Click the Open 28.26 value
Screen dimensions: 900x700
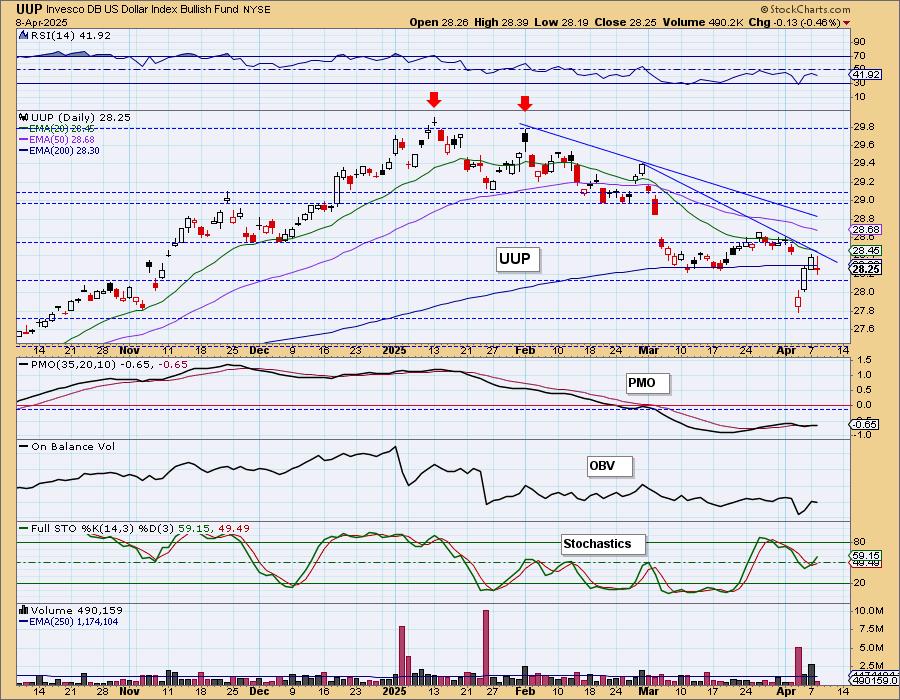click(x=439, y=22)
